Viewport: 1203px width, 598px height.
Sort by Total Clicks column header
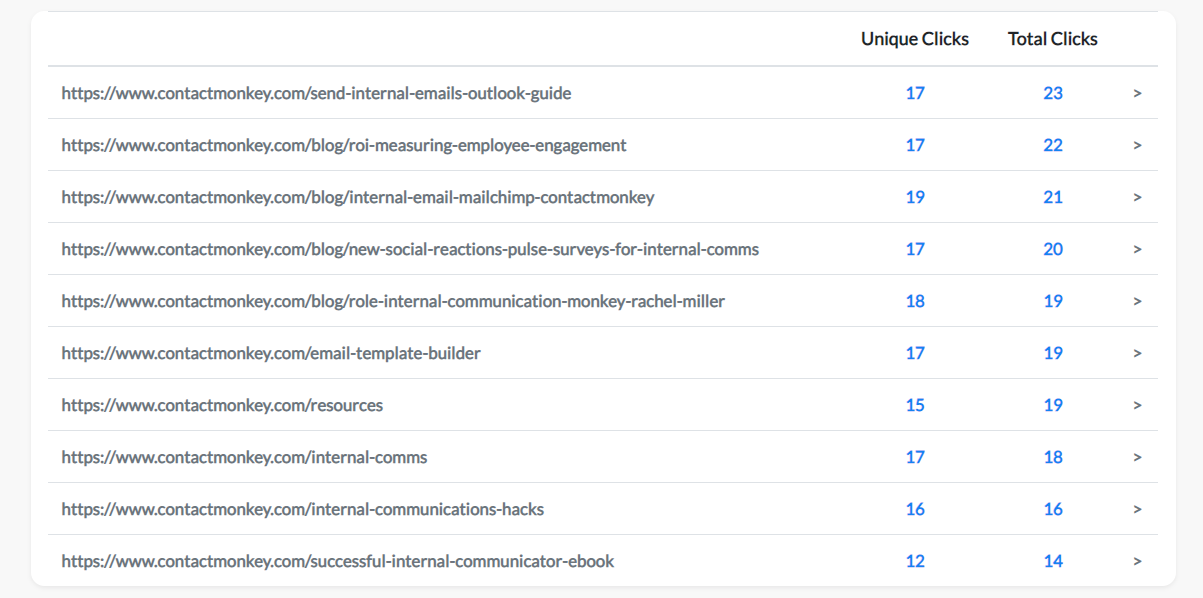click(x=1053, y=39)
